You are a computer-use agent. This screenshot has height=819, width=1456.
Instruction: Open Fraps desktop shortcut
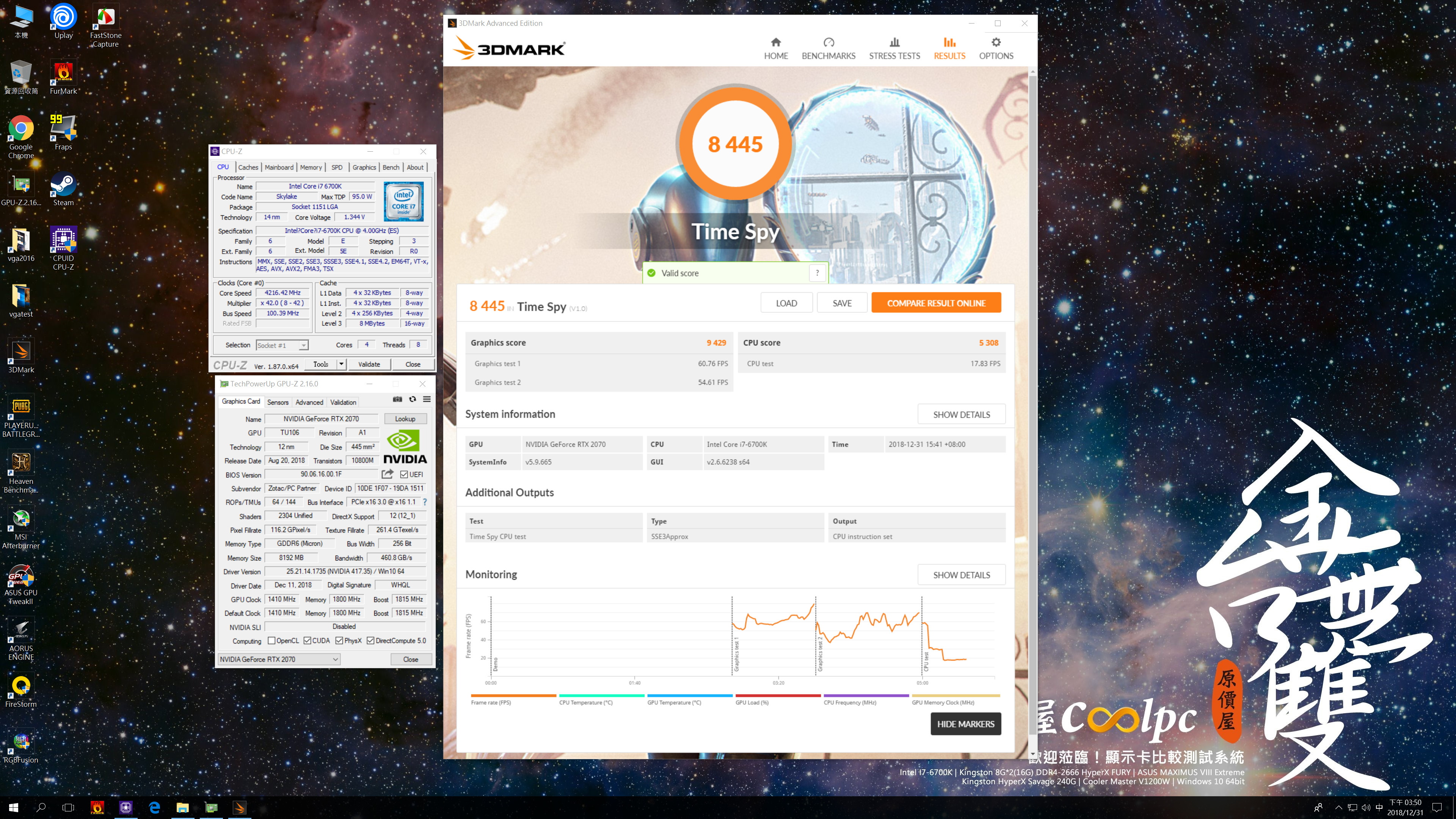[63, 133]
